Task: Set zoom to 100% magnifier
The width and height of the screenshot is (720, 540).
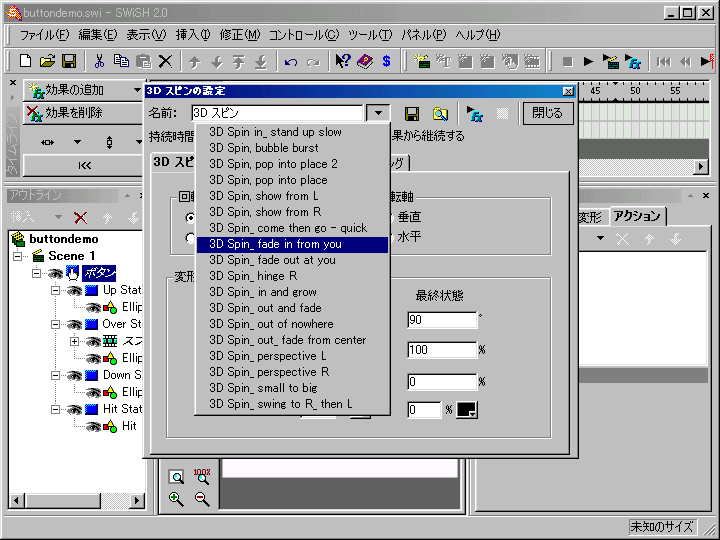Action: [x=202, y=477]
